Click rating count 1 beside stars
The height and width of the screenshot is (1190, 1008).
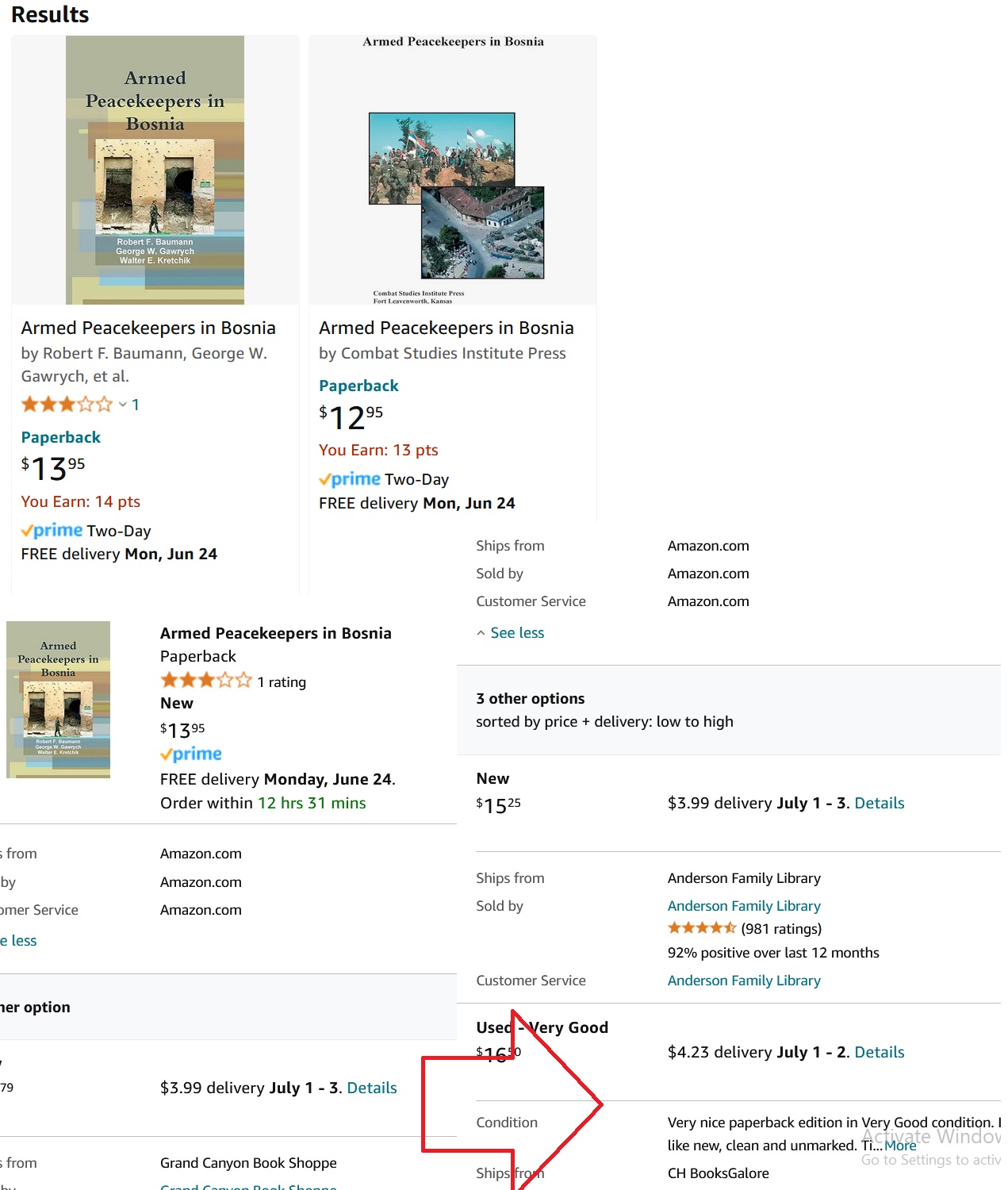pos(136,405)
